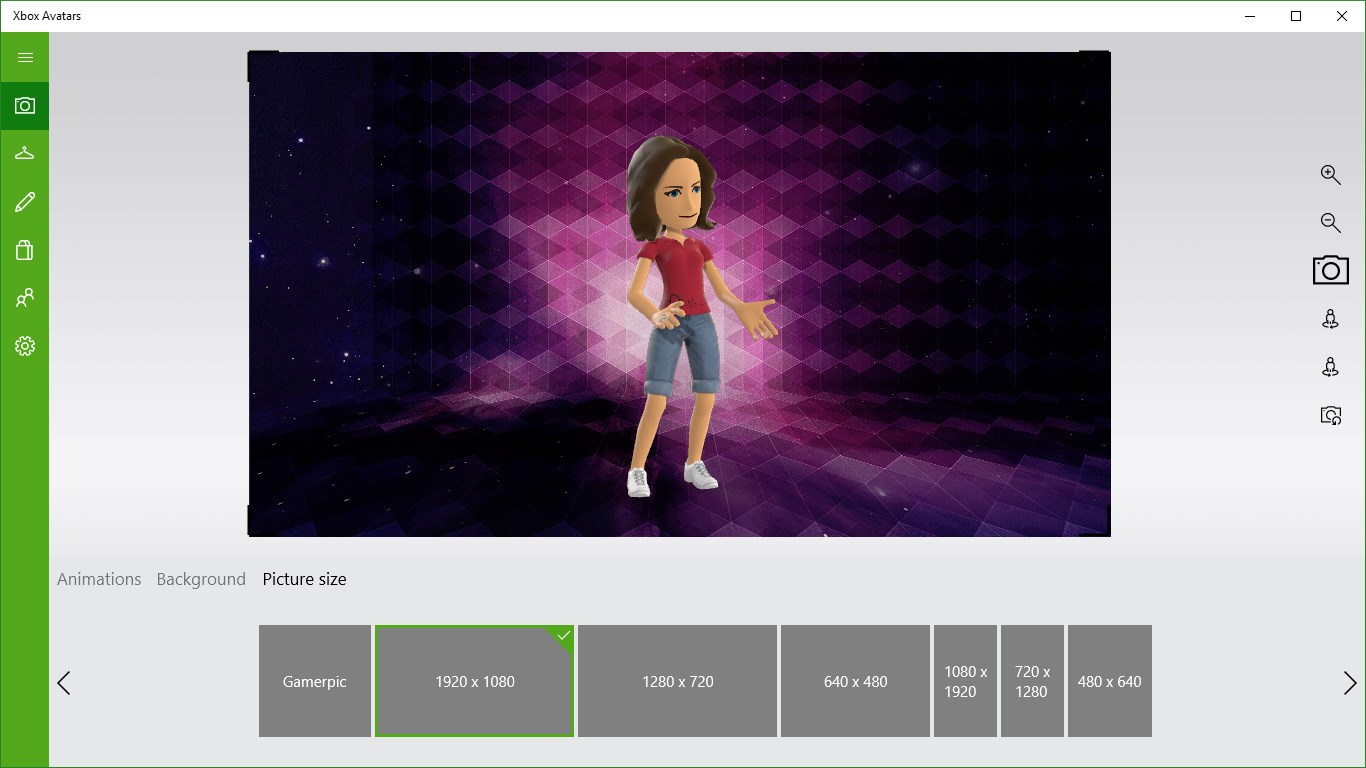The width and height of the screenshot is (1366, 768).
Task: Open the hamburger navigation menu
Action: 24,57
